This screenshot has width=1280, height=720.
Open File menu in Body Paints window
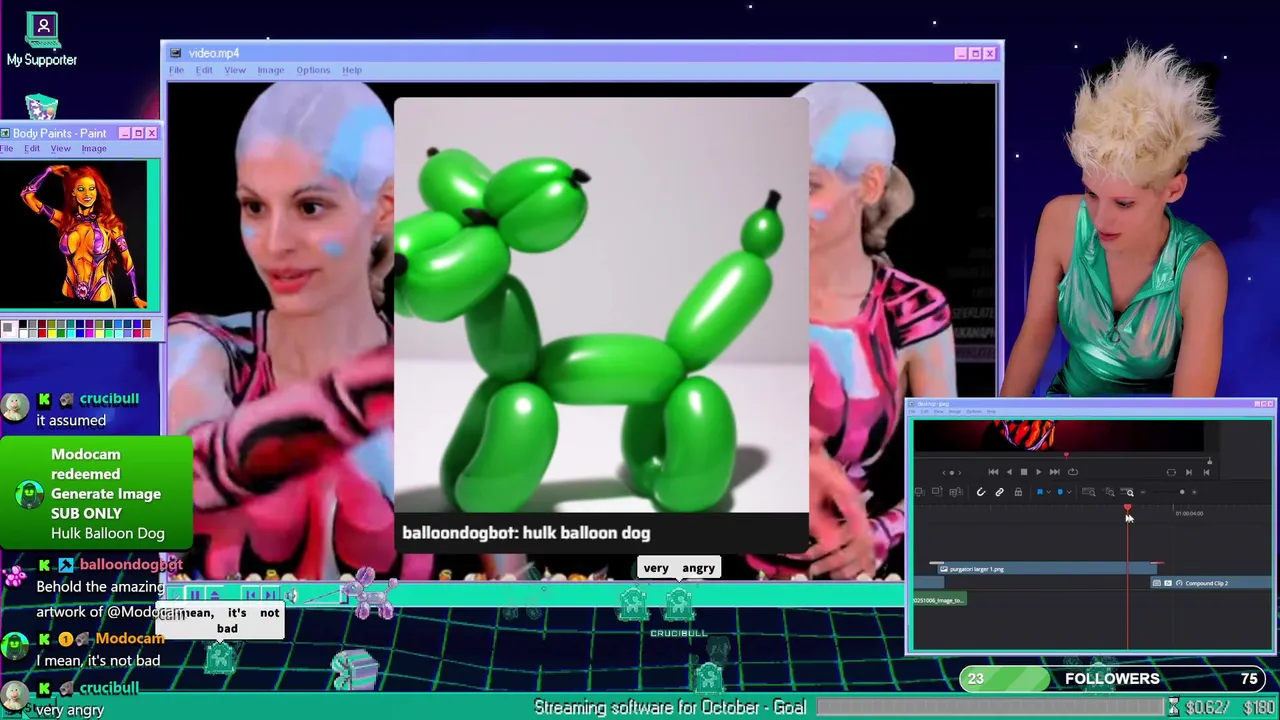tap(7, 149)
